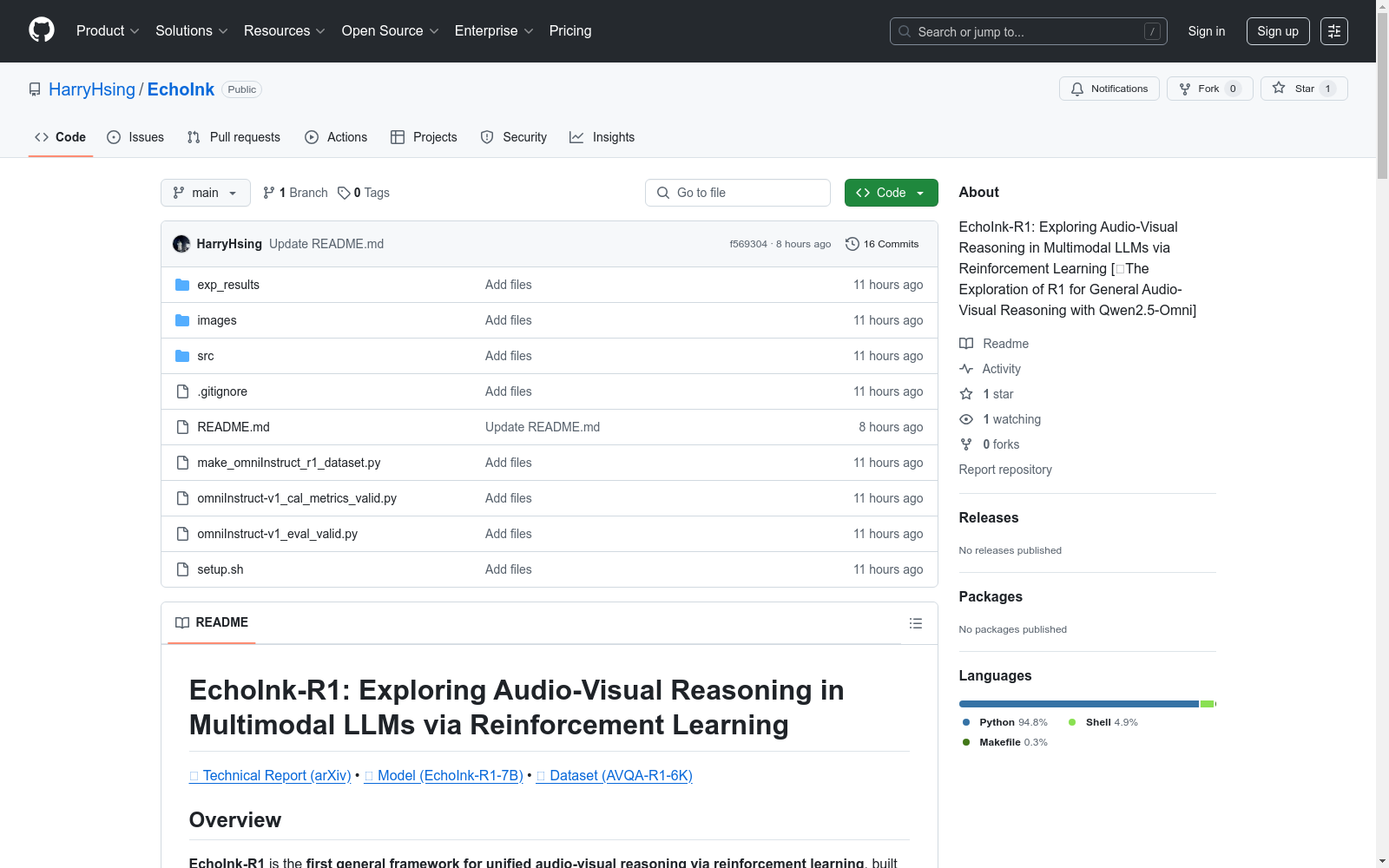Viewport: 1389px width, 868px height.
Task: Open the Insights tab
Action: pos(602,137)
